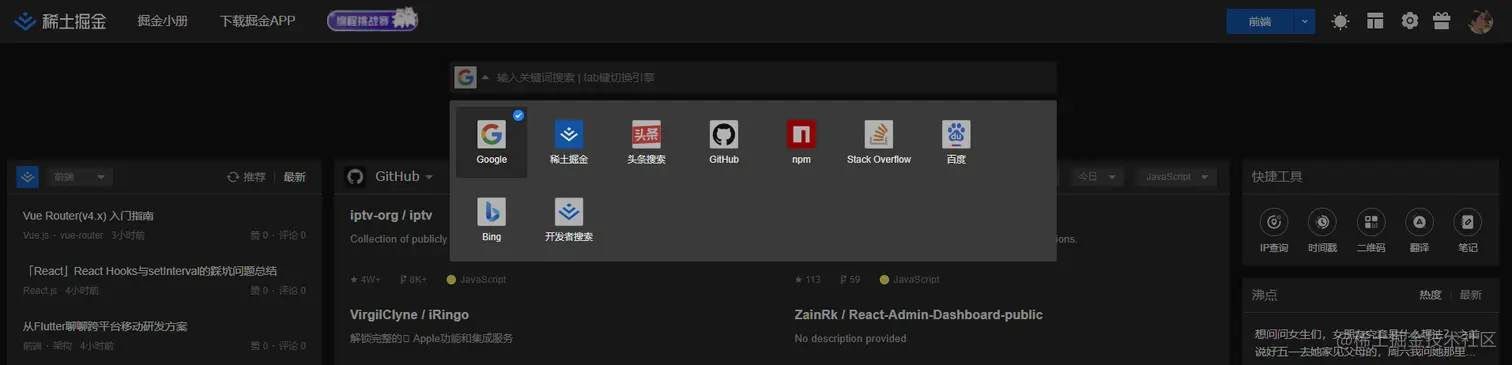
Task: Click the gift box icon
Action: click(x=1442, y=21)
